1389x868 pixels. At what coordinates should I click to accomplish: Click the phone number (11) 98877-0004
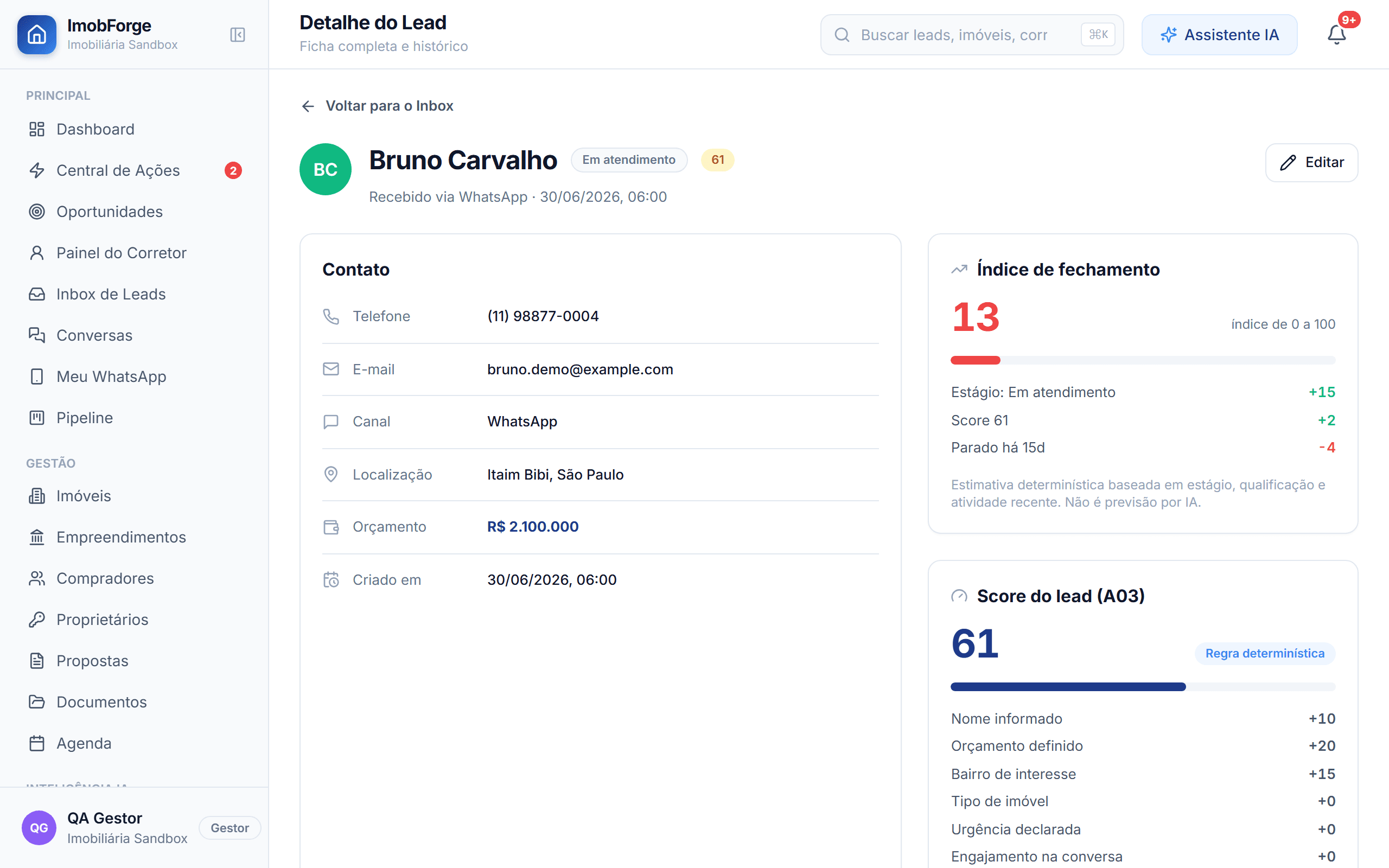pos(543,316)
